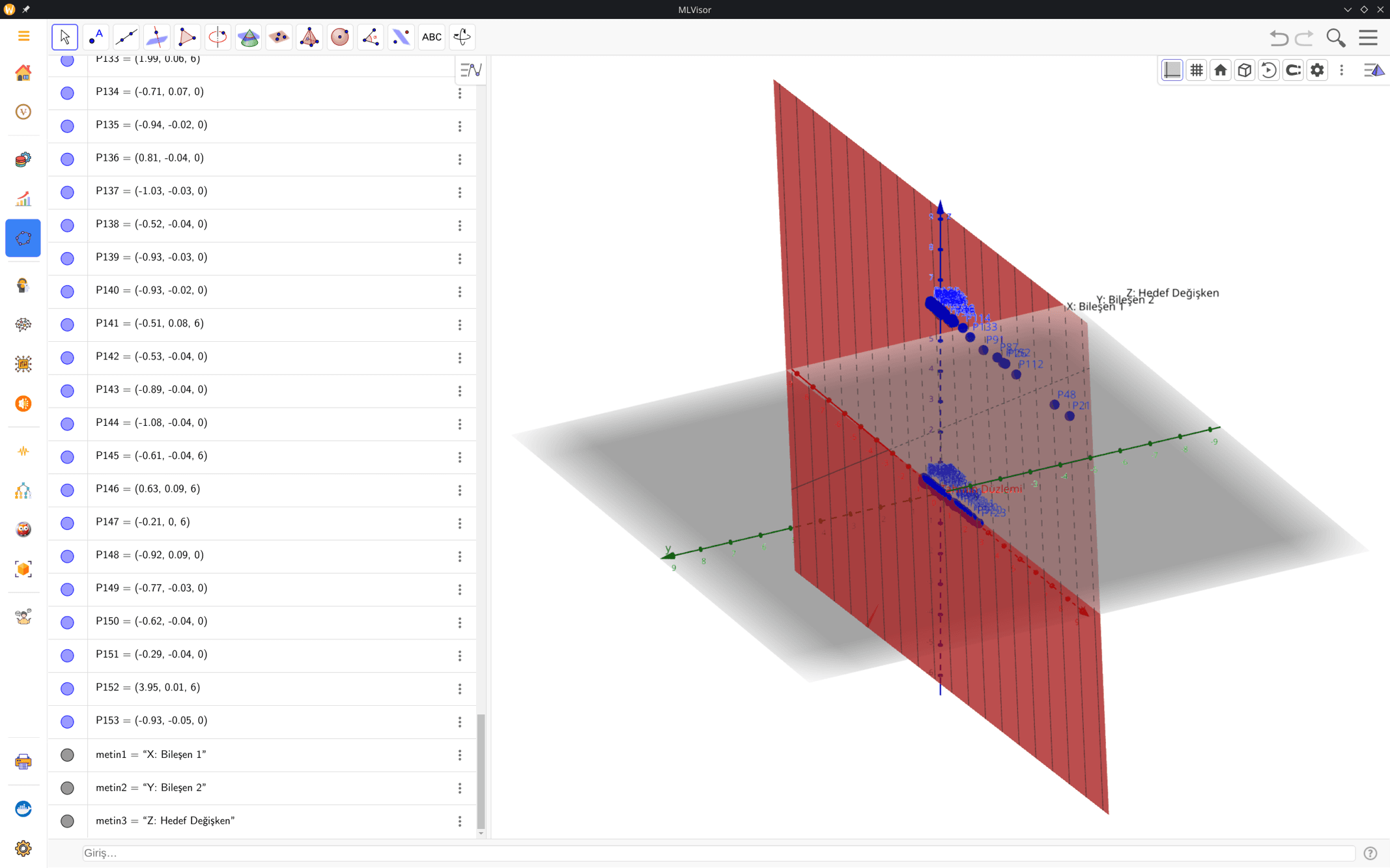This screenshot has width=1390, height=868.
Task: Reset to standard home view
Action: click(1221, 70)
